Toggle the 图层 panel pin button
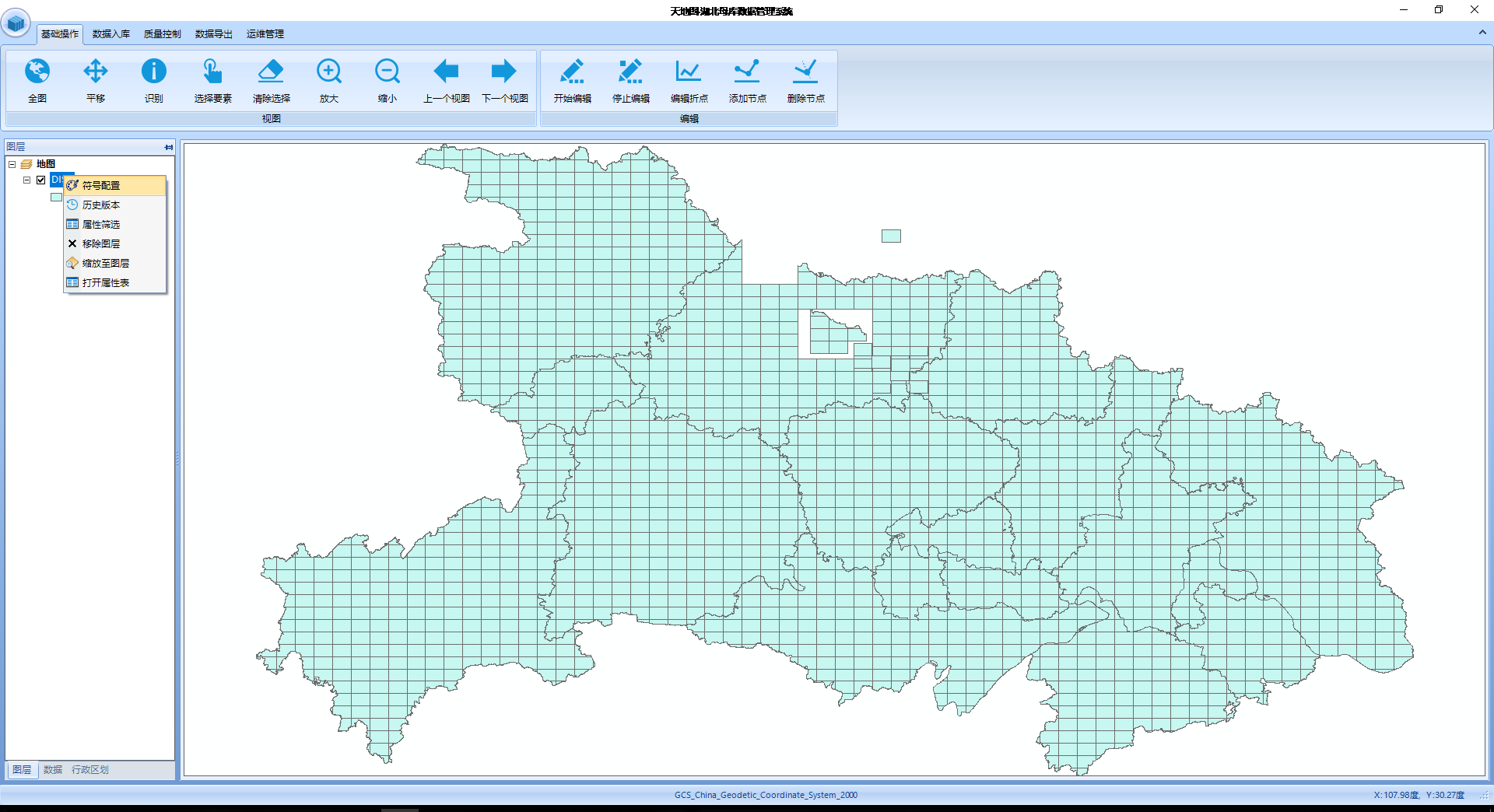 pos(169,147)
